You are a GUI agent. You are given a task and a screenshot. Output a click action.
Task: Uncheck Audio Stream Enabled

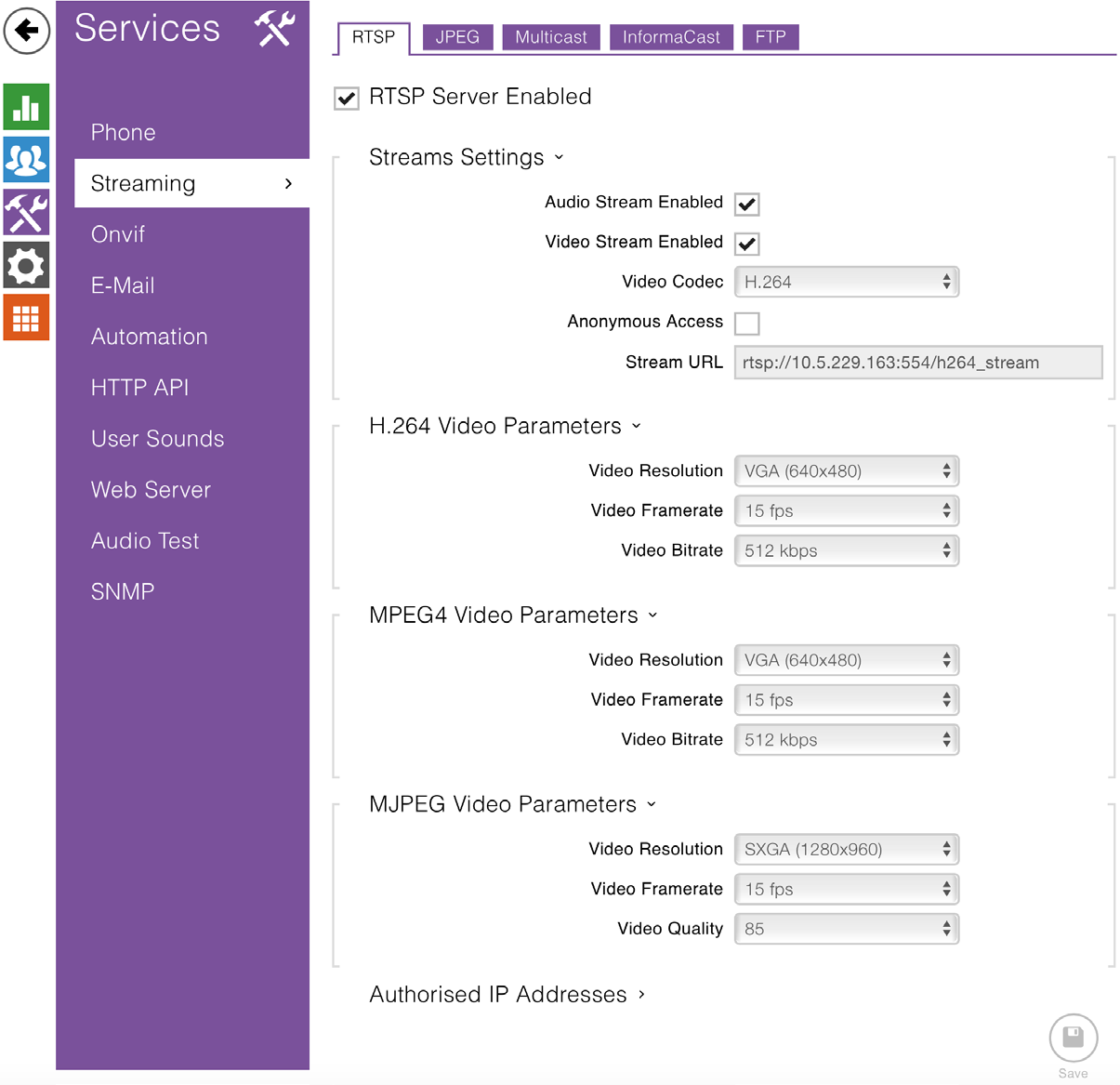[x=746, y=204]
